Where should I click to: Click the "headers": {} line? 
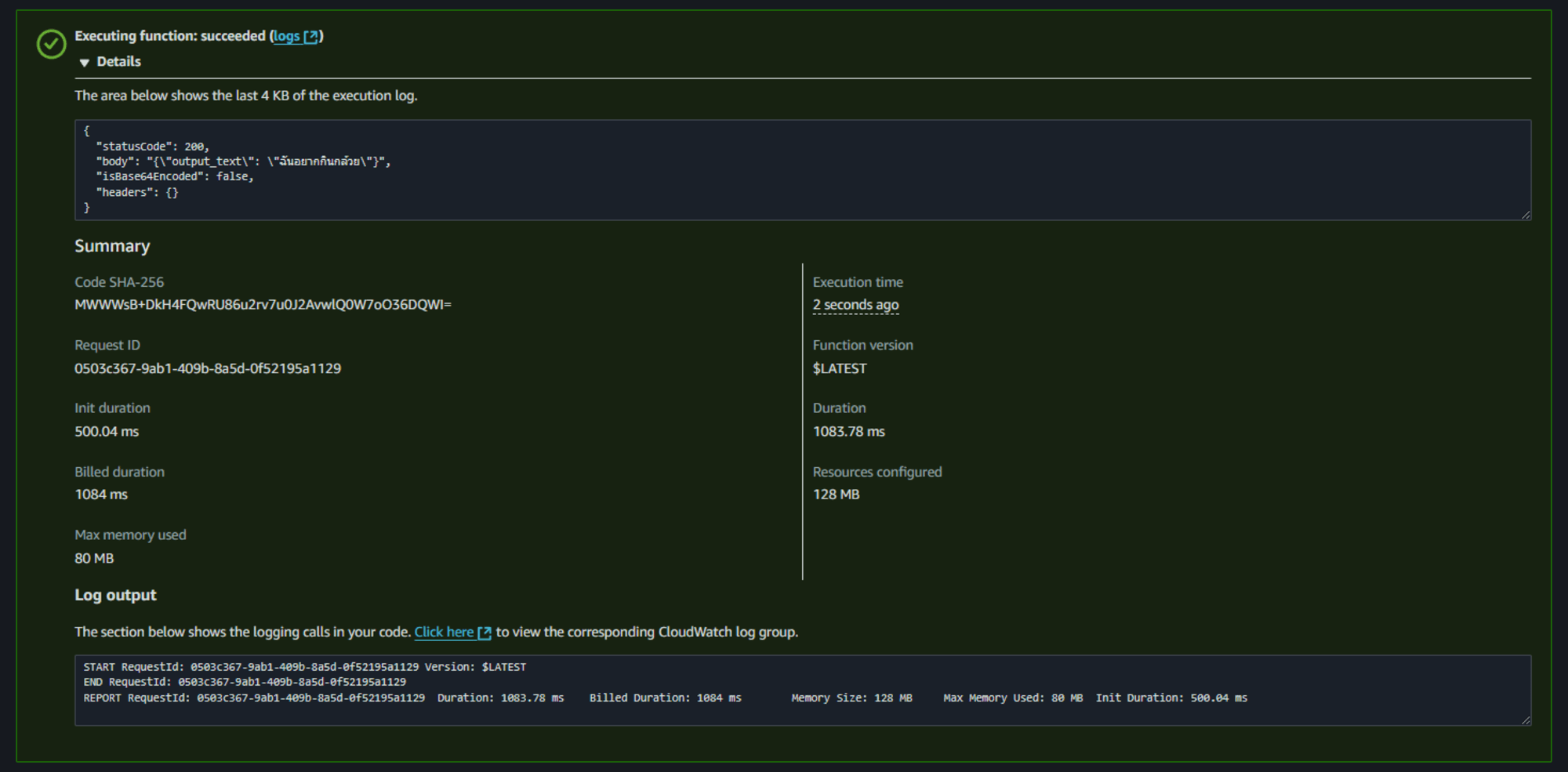coord(137,192)
